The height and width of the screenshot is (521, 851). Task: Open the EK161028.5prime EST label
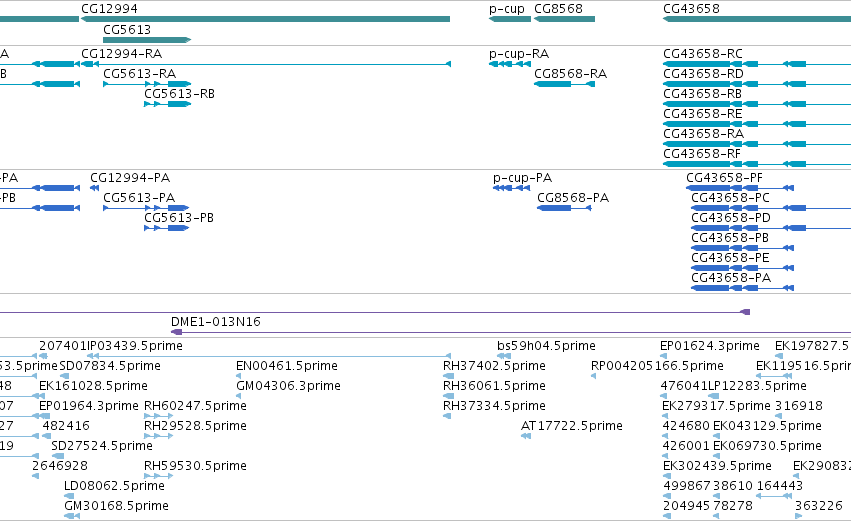pos(93,386)
